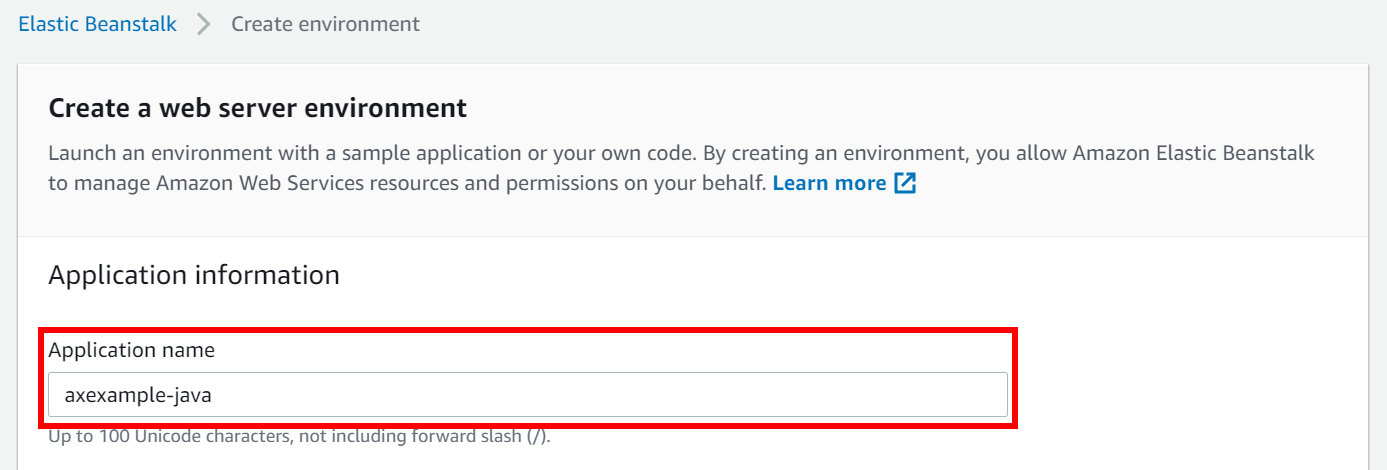The height and width of the screenshot is (470, 1387).
Task: Click the external link icon after Learn more
Action: (x=905, y=183)
